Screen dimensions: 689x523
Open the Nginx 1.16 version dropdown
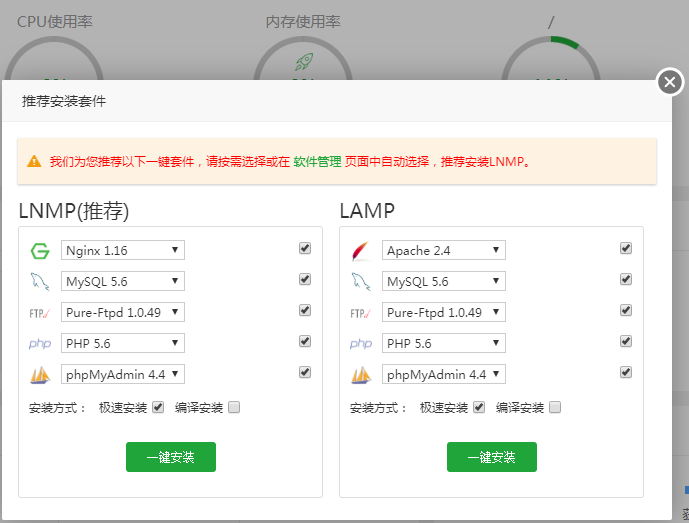pyautogui.click(x=123, y=250)
